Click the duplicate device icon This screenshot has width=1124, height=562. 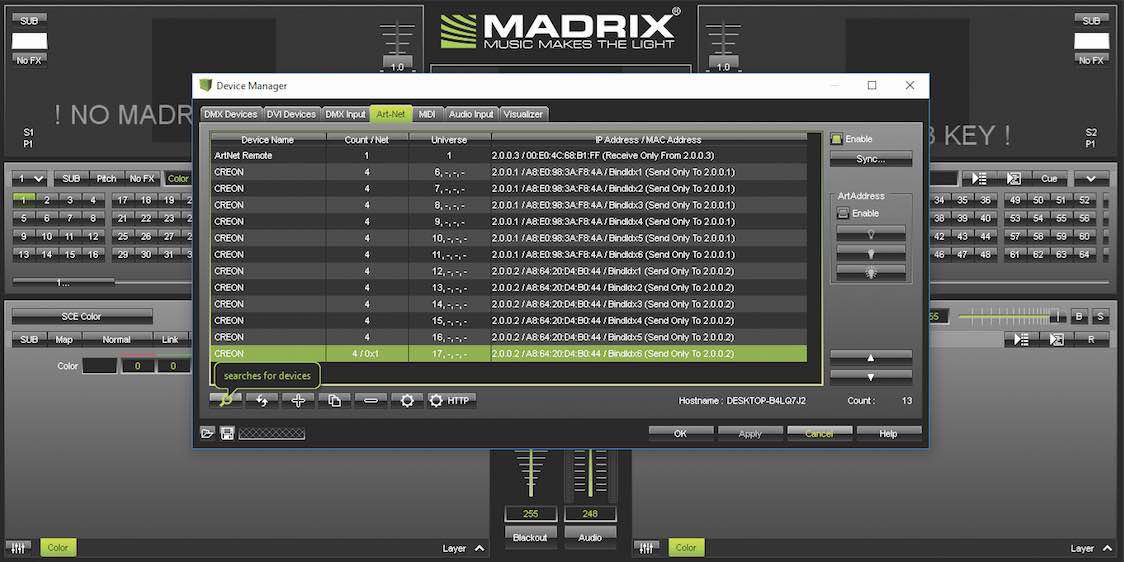click(x=335, y=401)
